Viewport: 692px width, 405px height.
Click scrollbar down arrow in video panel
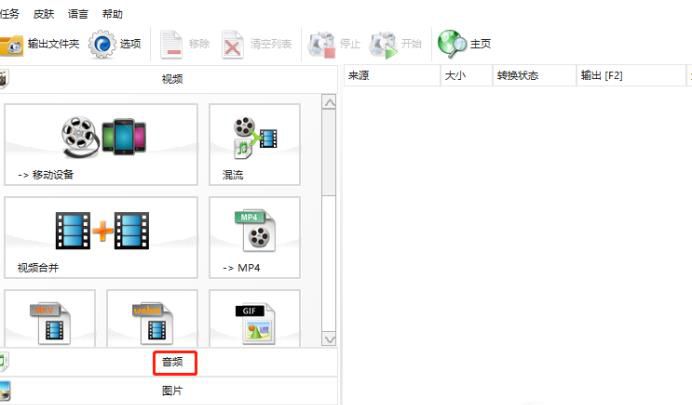[x=328, y=338]
